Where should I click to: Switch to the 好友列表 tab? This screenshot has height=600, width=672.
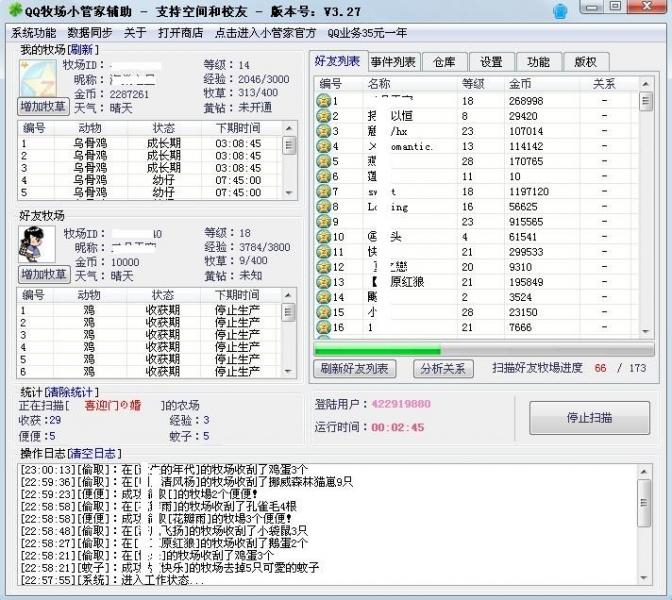pyautogui.click(x=338, y=61)
